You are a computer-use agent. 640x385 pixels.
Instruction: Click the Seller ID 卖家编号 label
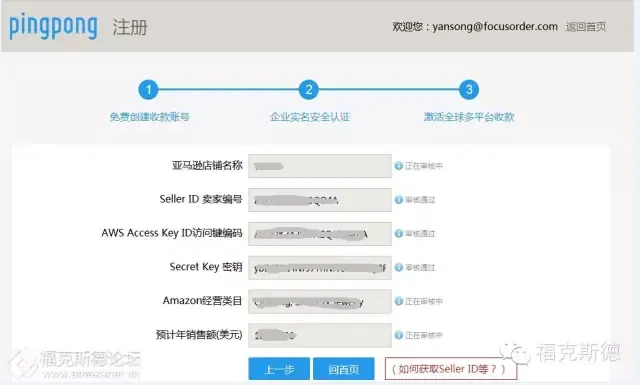pyautogui.click(x=201, y=199)
